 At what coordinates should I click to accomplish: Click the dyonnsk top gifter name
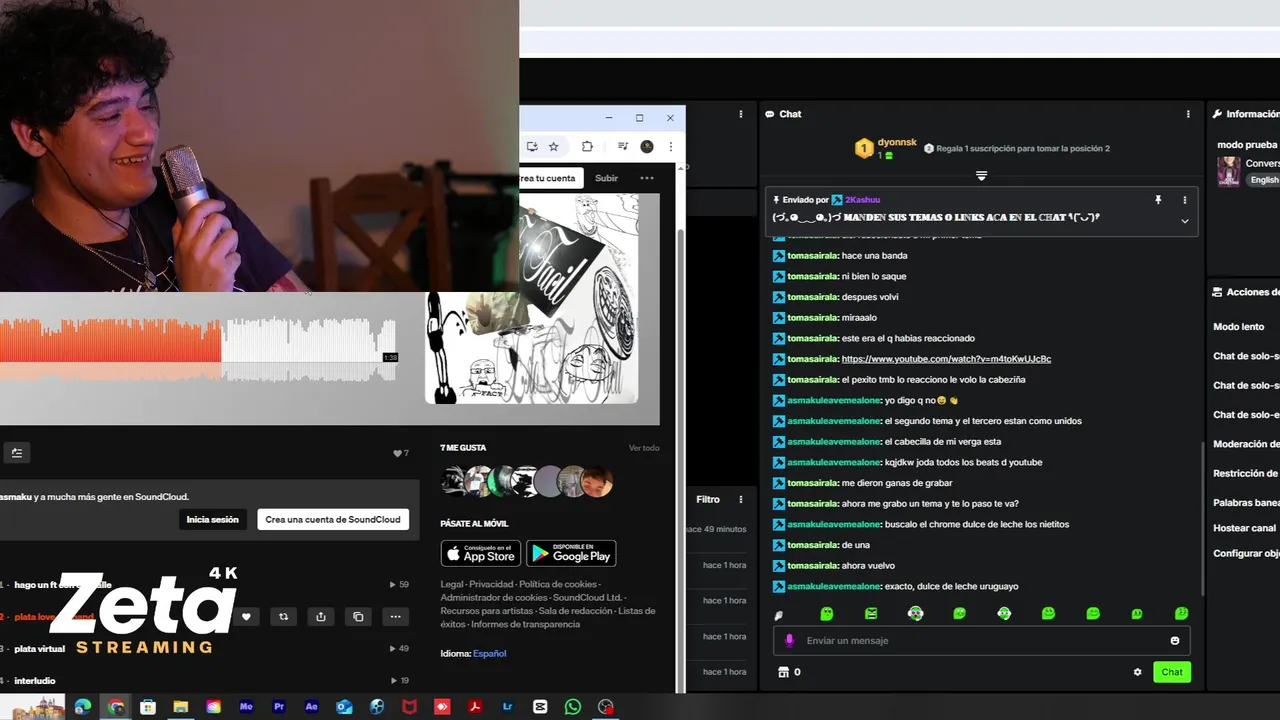pyautogui.click(x=896, y=142)
